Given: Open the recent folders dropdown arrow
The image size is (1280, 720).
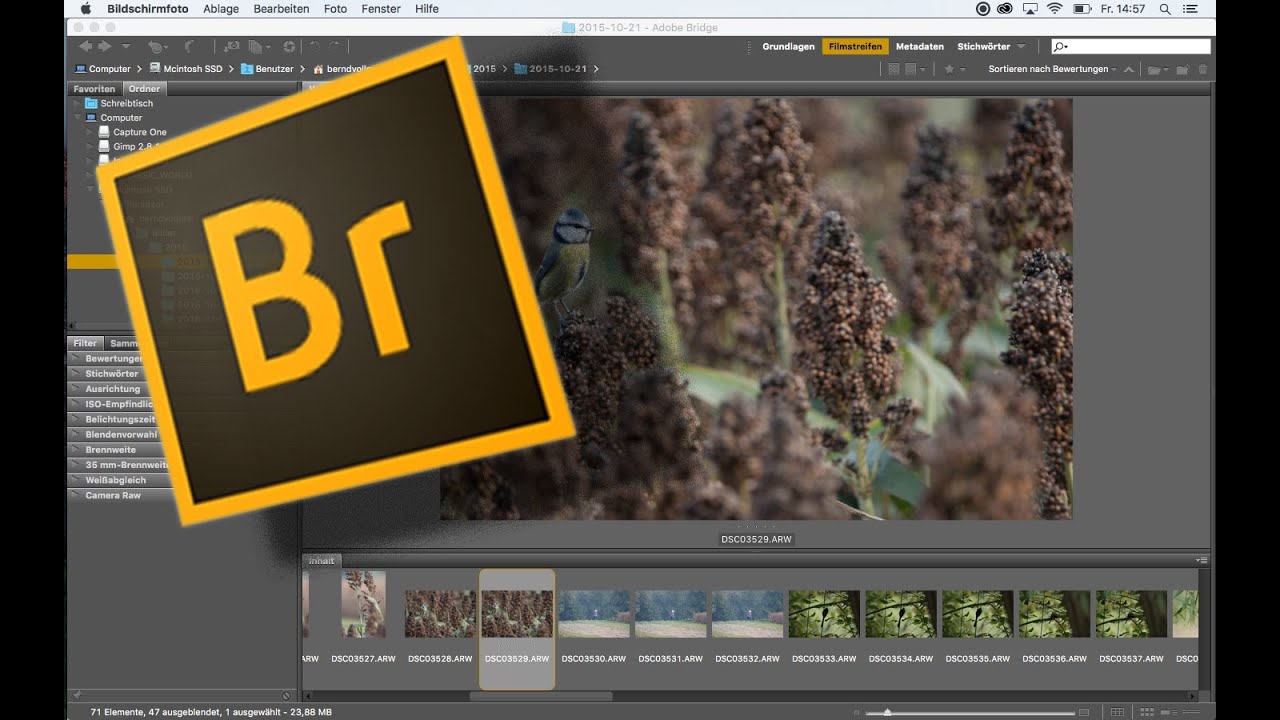Looking at the screenshot, I should point(125,47).
